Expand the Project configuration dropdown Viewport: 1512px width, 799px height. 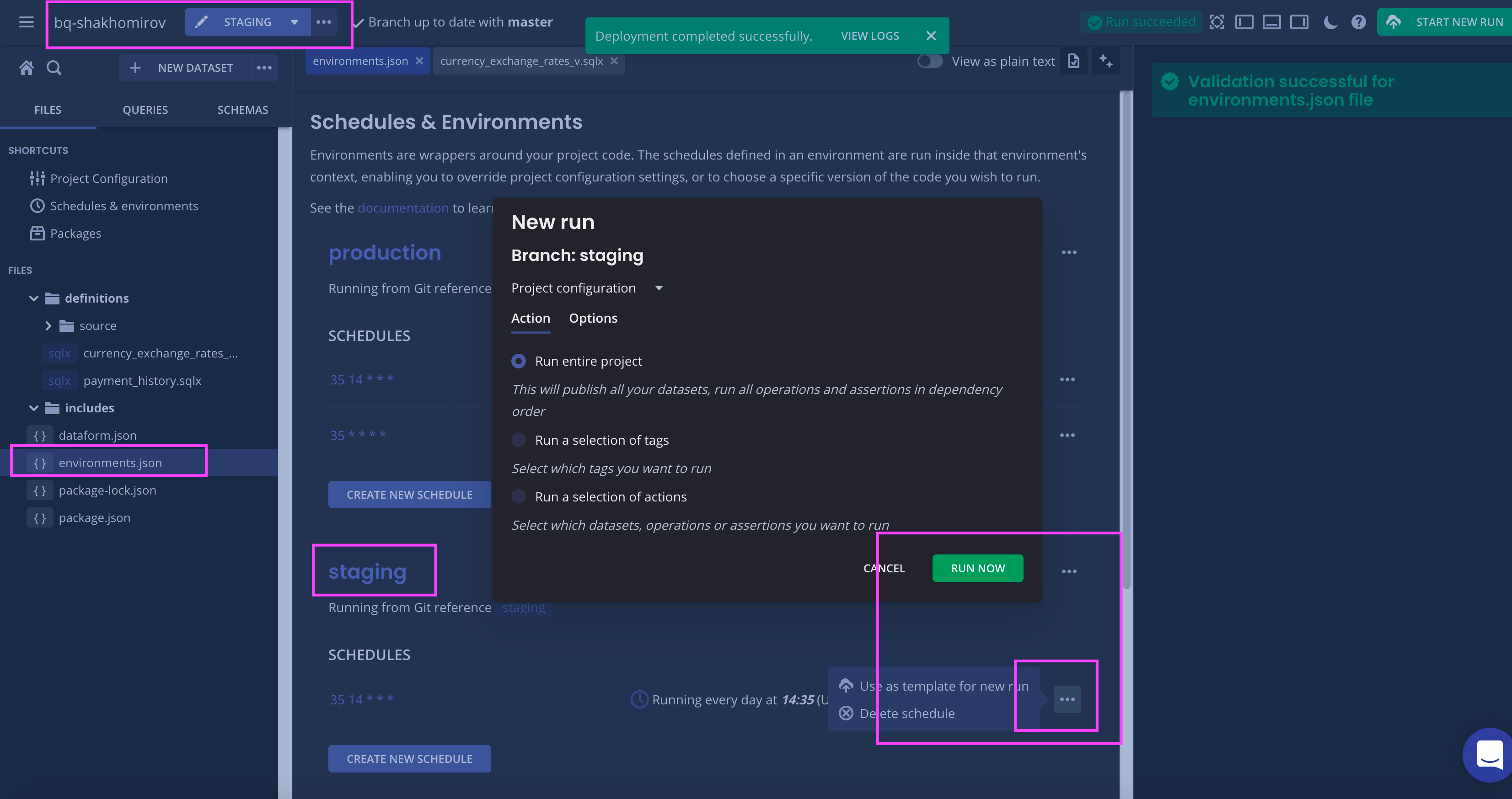pyautogui.click(x=659, y=288)
